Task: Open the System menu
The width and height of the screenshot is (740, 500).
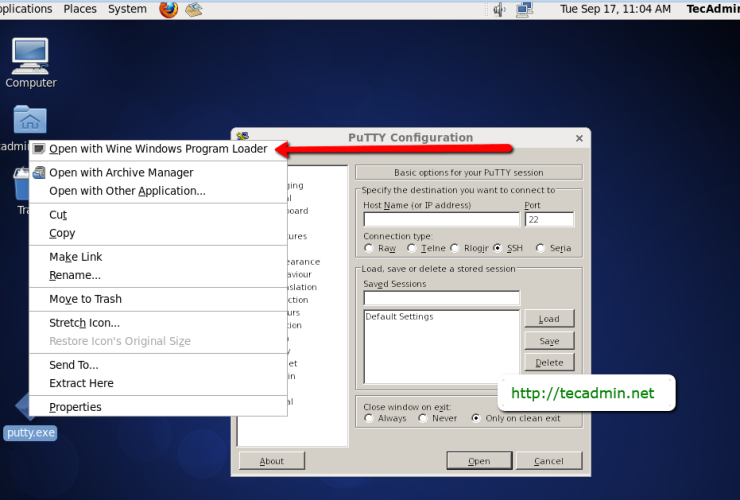Action: (127, 9)
